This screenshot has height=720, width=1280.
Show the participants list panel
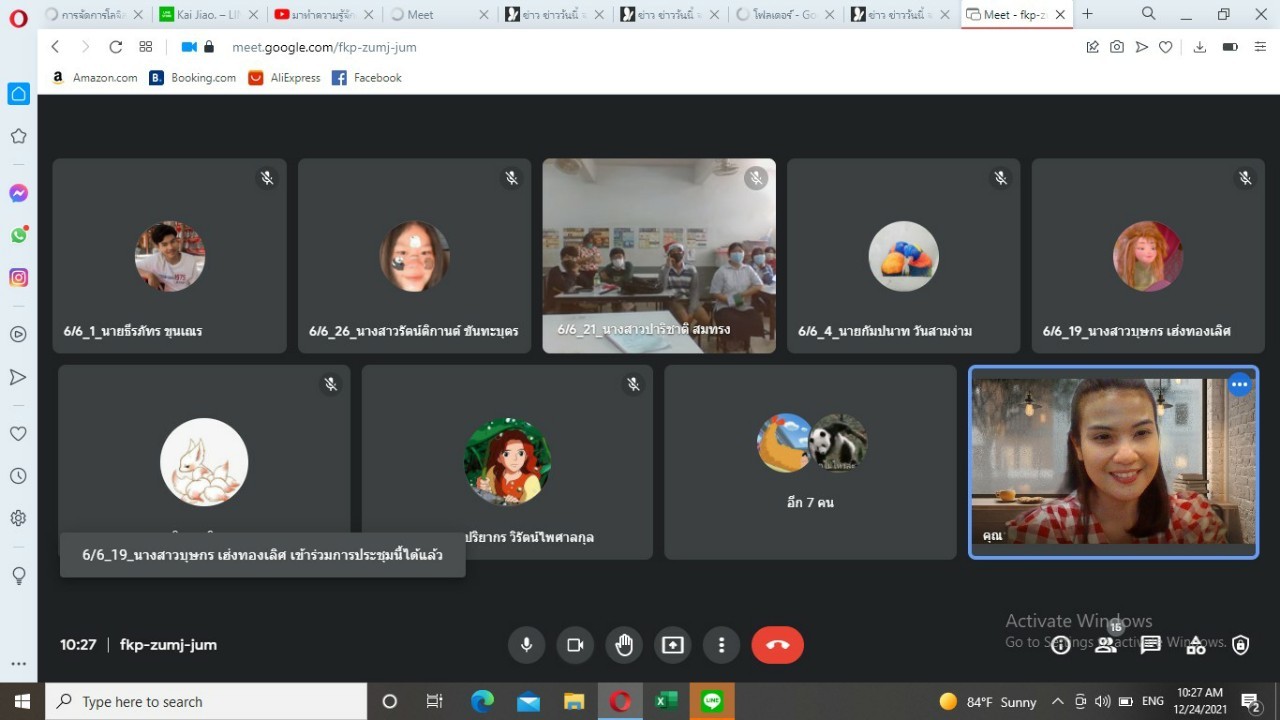1106,645
